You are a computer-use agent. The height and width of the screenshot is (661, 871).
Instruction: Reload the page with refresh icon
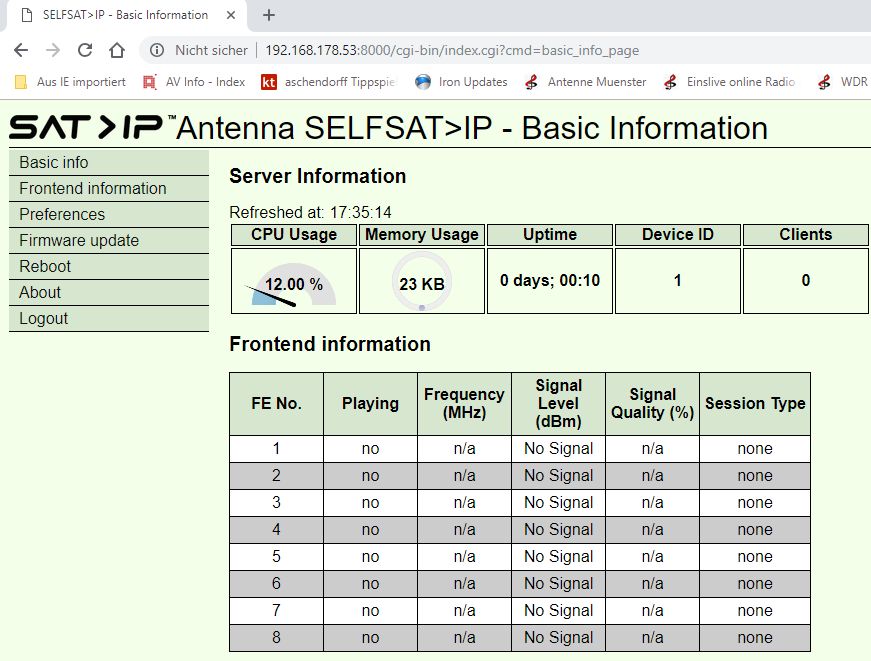click(85, 50)
